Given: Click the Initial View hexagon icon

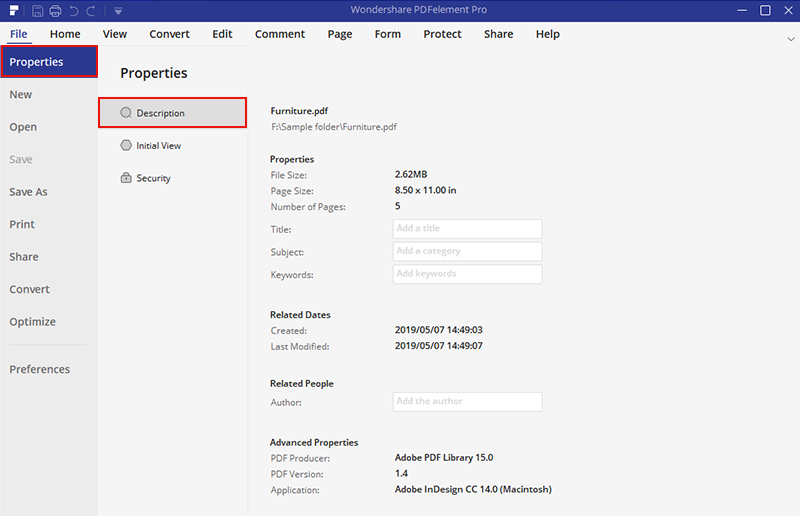Looking at the screenshot, I should click(126, 145).
